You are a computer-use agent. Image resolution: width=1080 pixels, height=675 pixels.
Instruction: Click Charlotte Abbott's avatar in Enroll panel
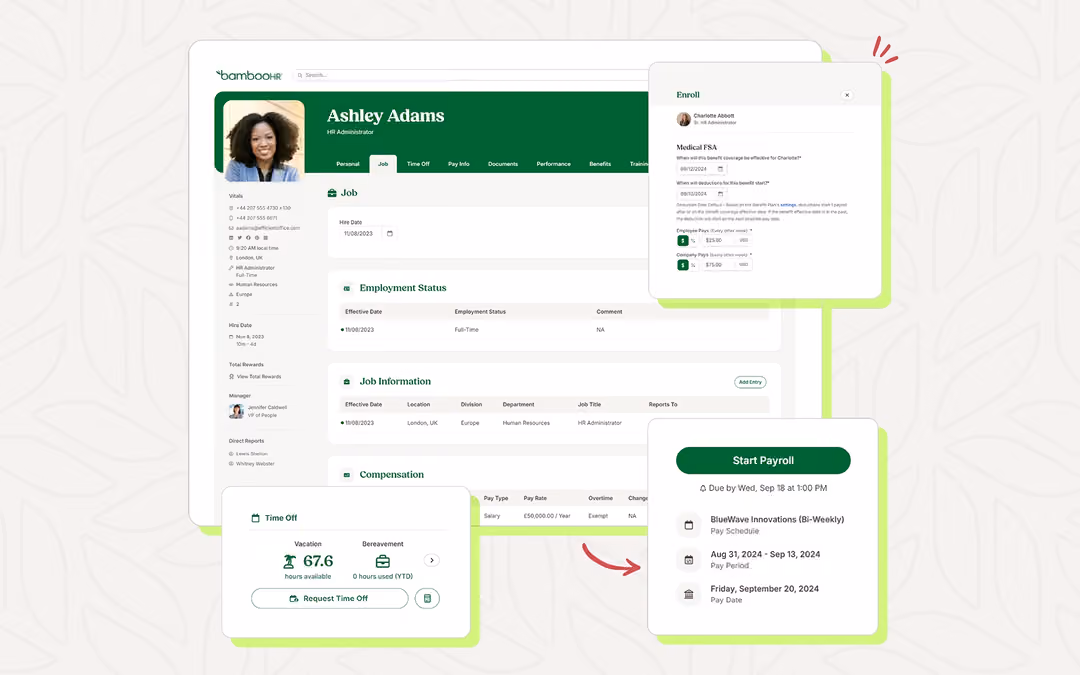click(683, 119)
